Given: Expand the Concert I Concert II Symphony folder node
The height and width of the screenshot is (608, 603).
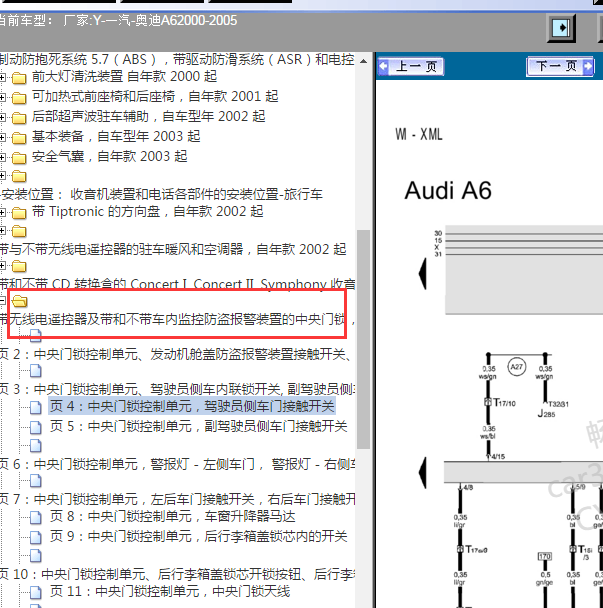Looking at the screenshot, I should [2, 266].
